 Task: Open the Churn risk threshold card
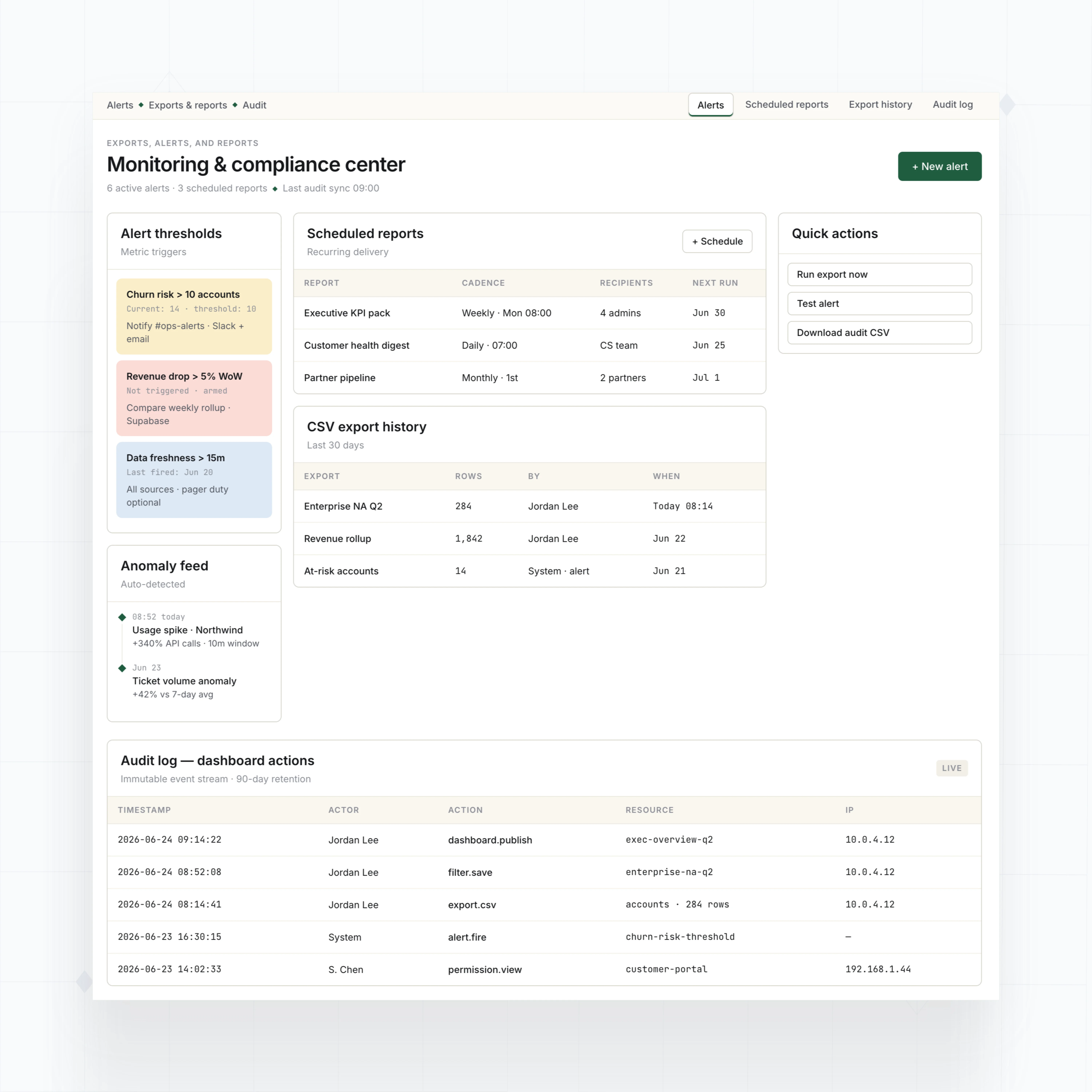[x=194, y=316]
